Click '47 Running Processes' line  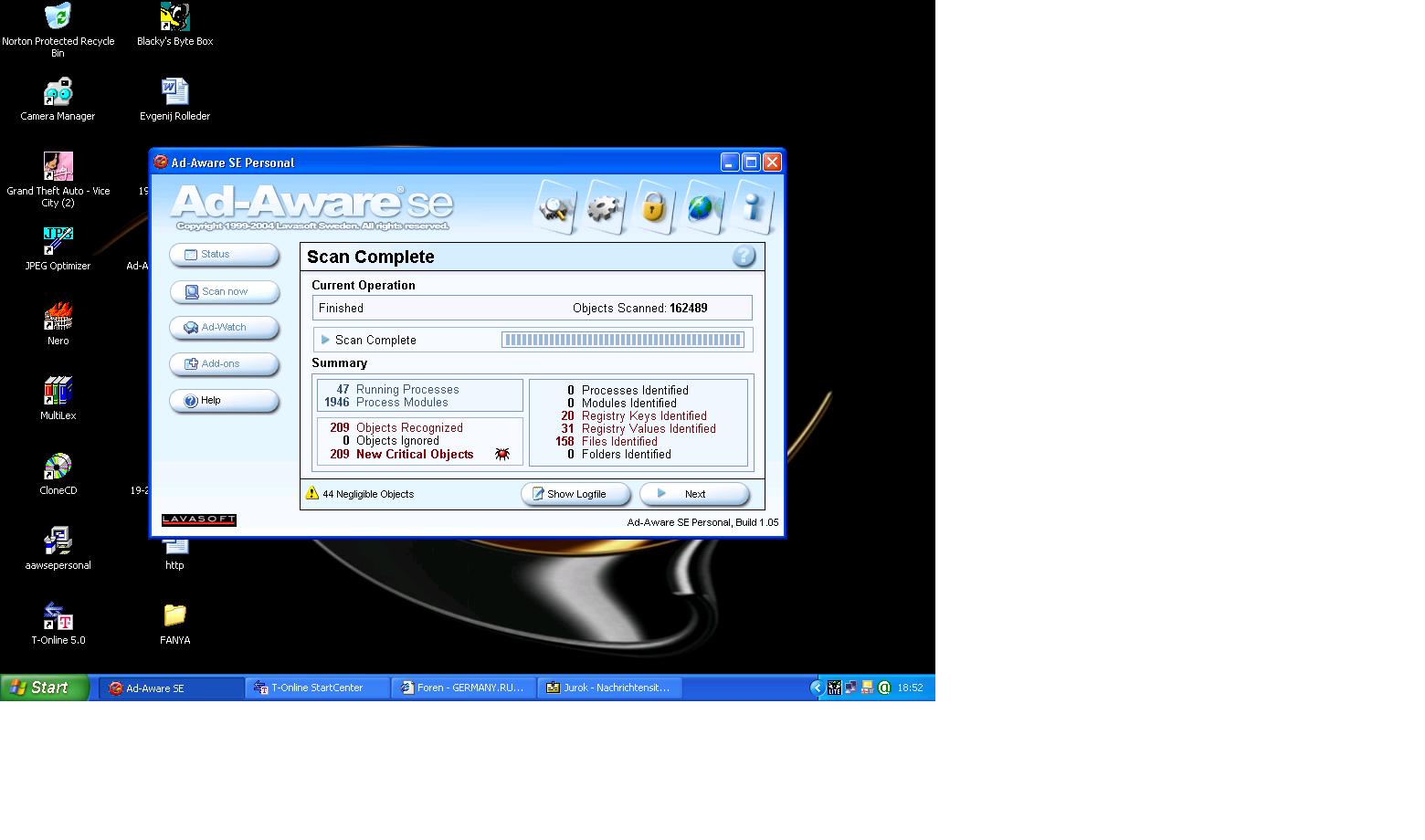[x=397, y=389]
